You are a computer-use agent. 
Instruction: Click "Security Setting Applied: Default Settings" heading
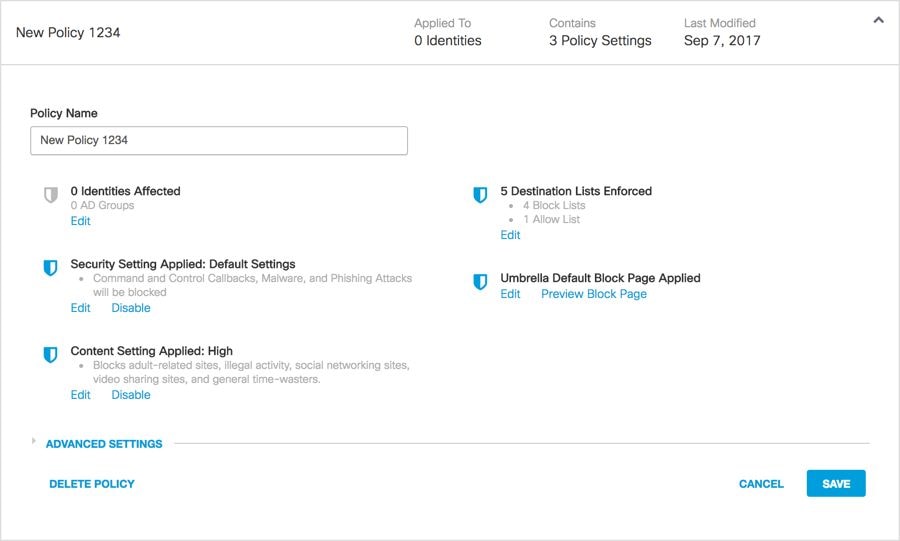183,264
